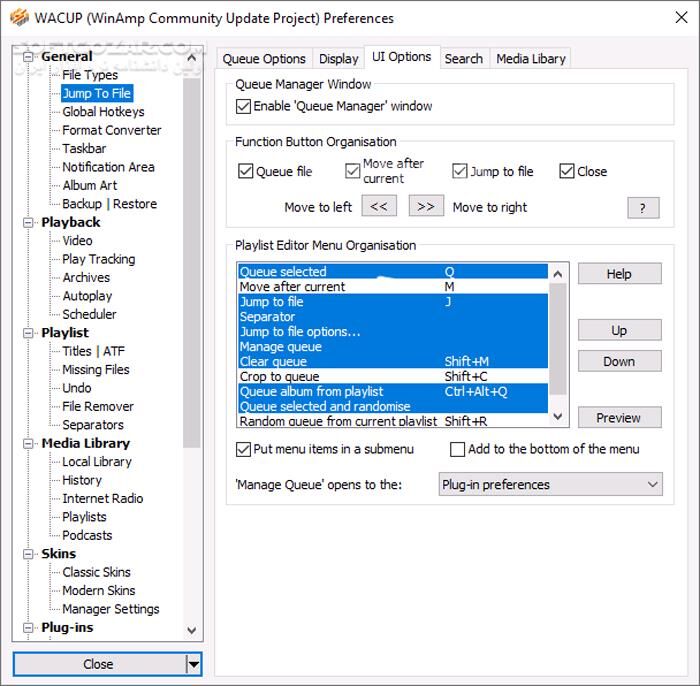Select Global Hotkeys in the tree
700x686 pixels.
coord(103,112)
